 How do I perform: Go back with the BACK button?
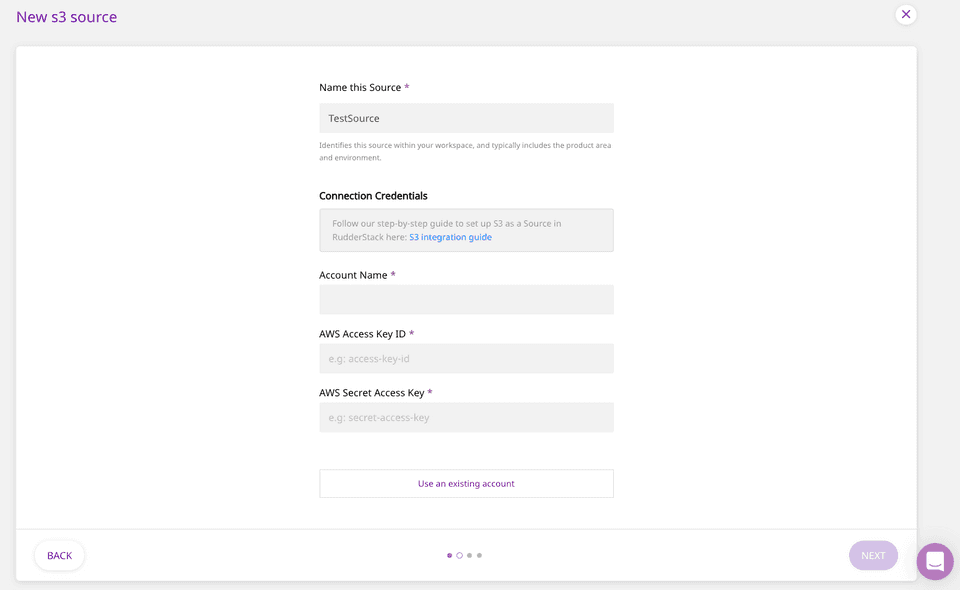(60, 555)
